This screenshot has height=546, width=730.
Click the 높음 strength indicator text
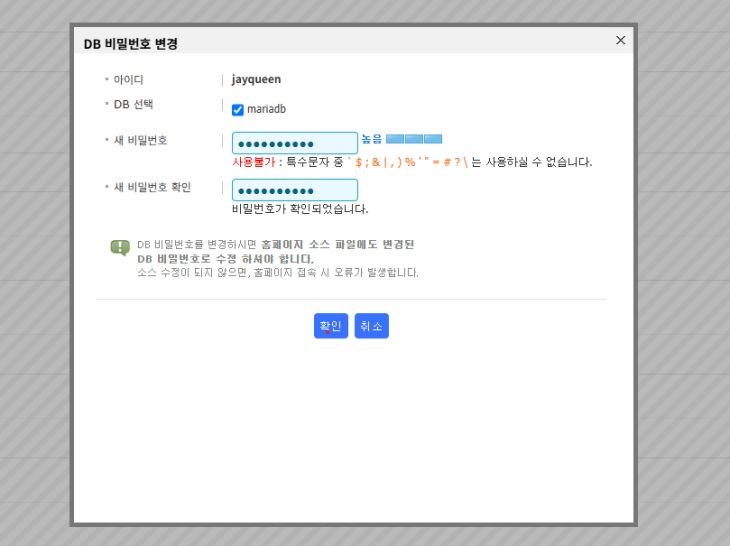click(371, 139)
